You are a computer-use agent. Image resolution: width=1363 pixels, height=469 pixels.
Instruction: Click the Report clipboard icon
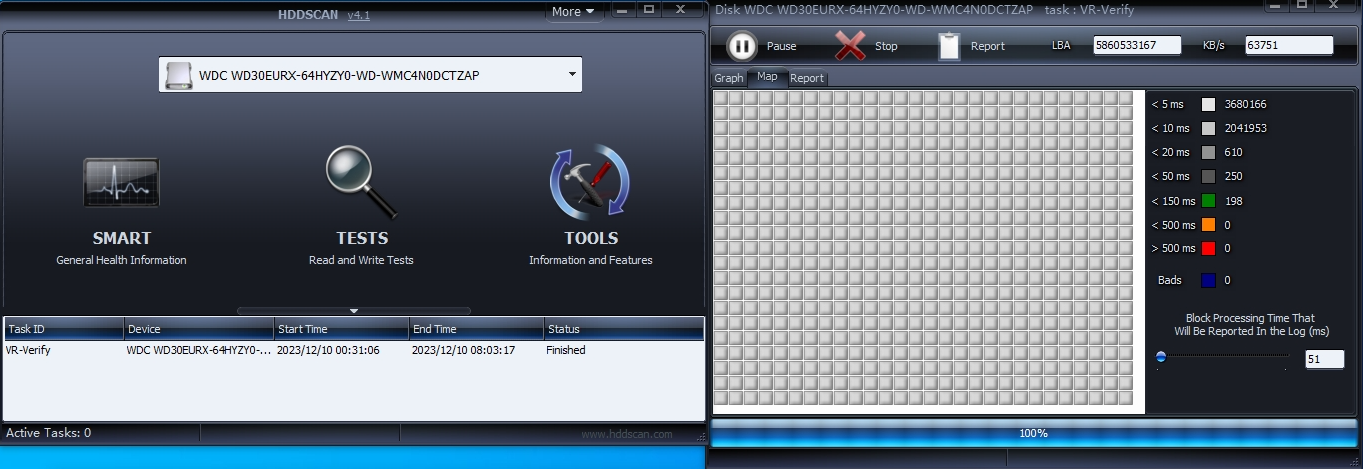point(949,46)
